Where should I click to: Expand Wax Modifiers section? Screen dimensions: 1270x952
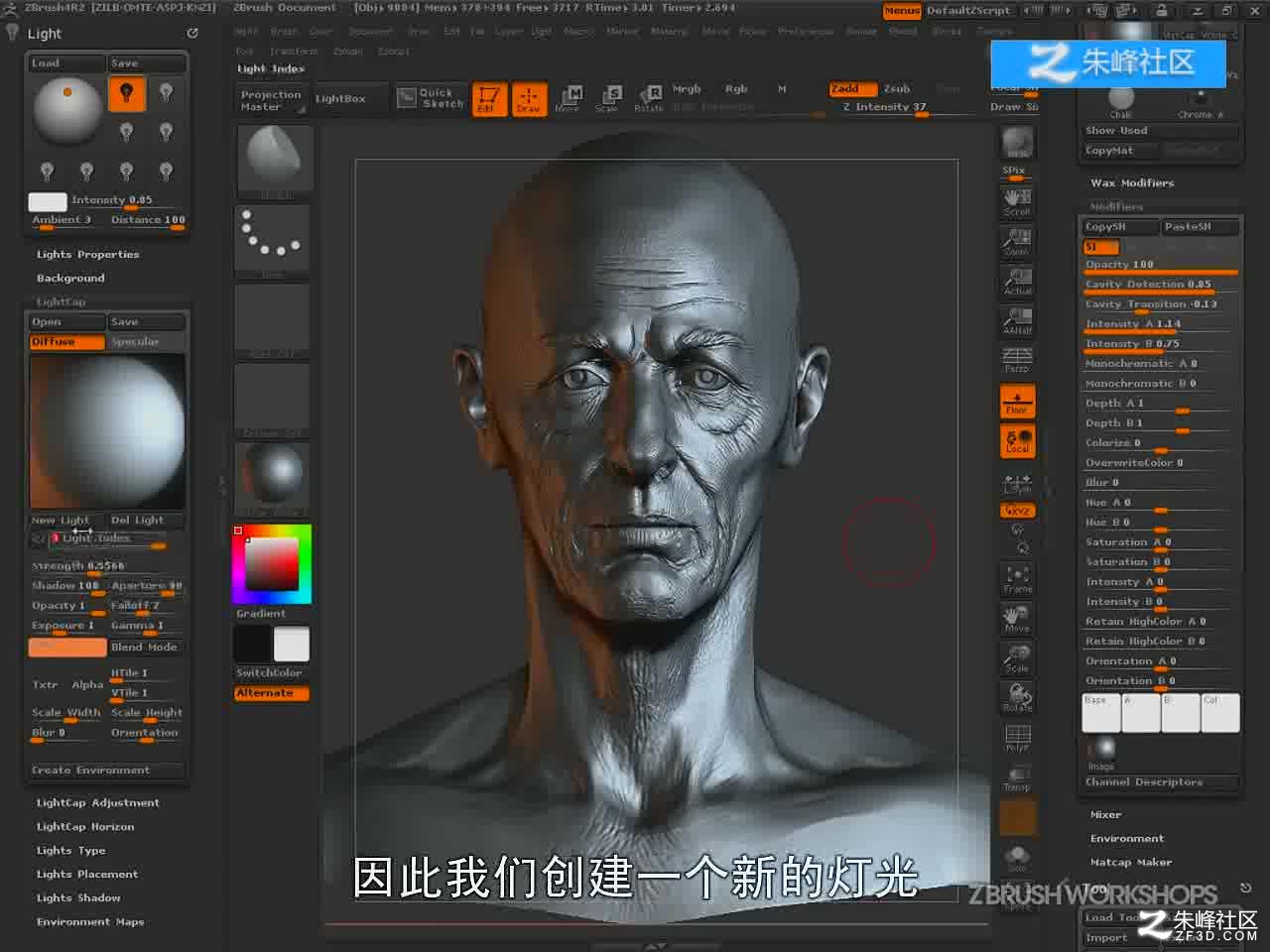(1132, 183)
